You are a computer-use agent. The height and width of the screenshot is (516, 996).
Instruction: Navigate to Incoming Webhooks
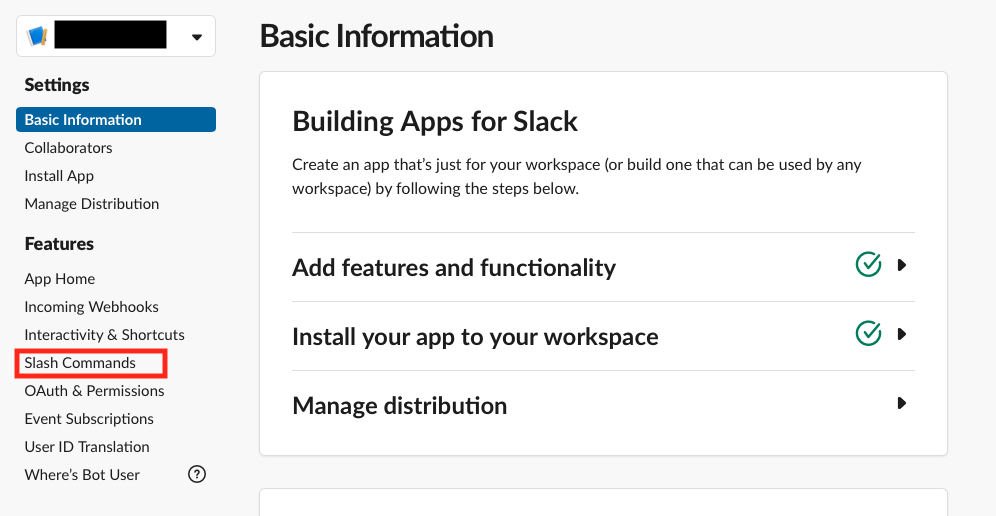pos(91,306)
